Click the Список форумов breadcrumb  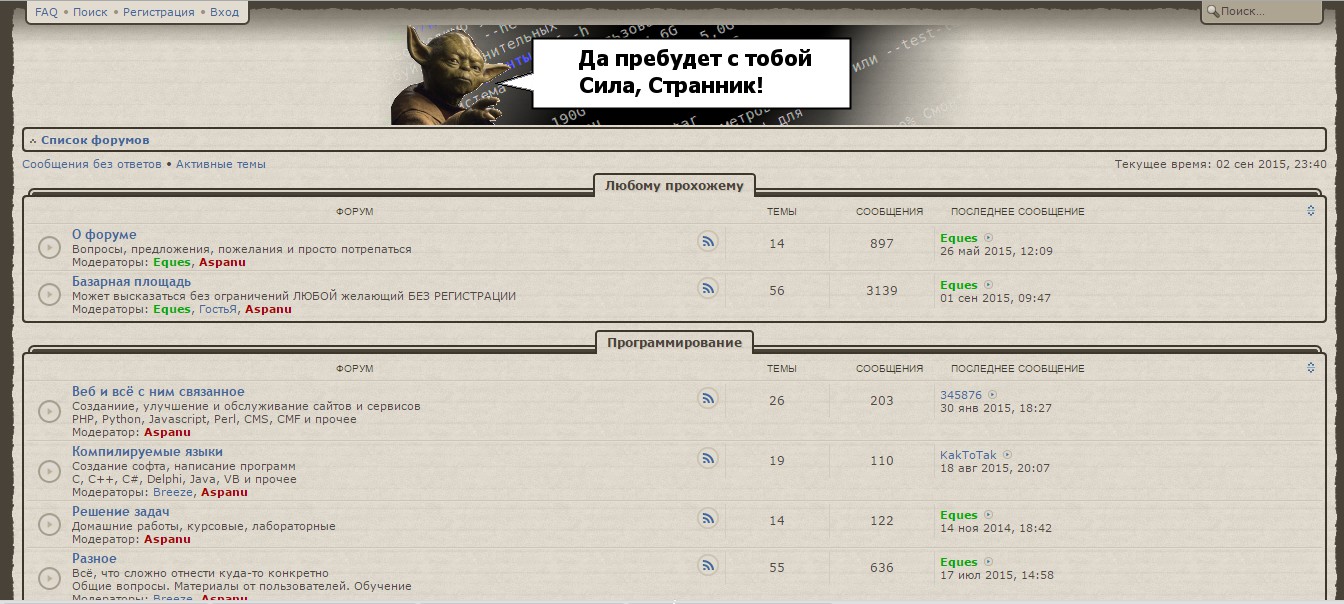pyautogui.click(x=95, y=140)
